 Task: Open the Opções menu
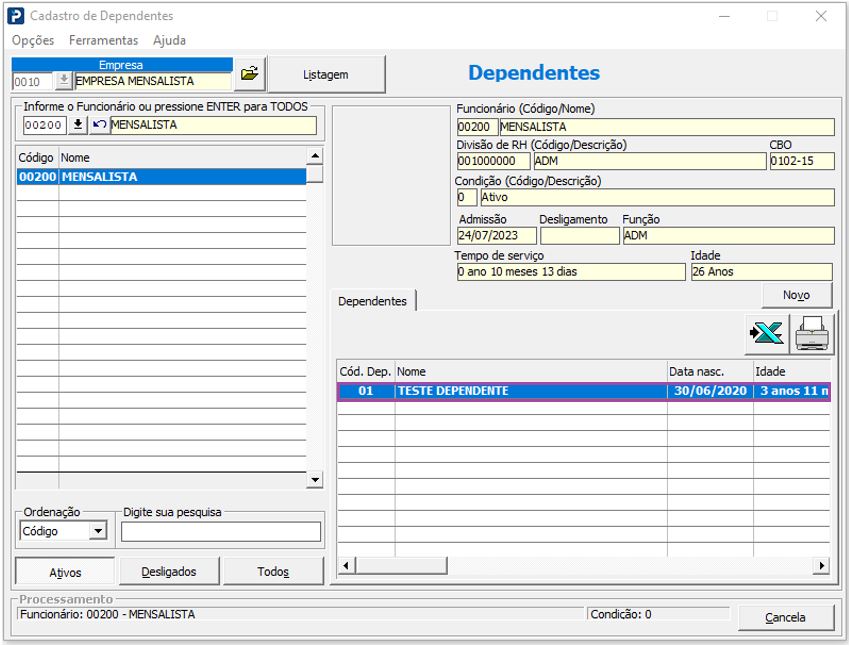pos(33,41)
